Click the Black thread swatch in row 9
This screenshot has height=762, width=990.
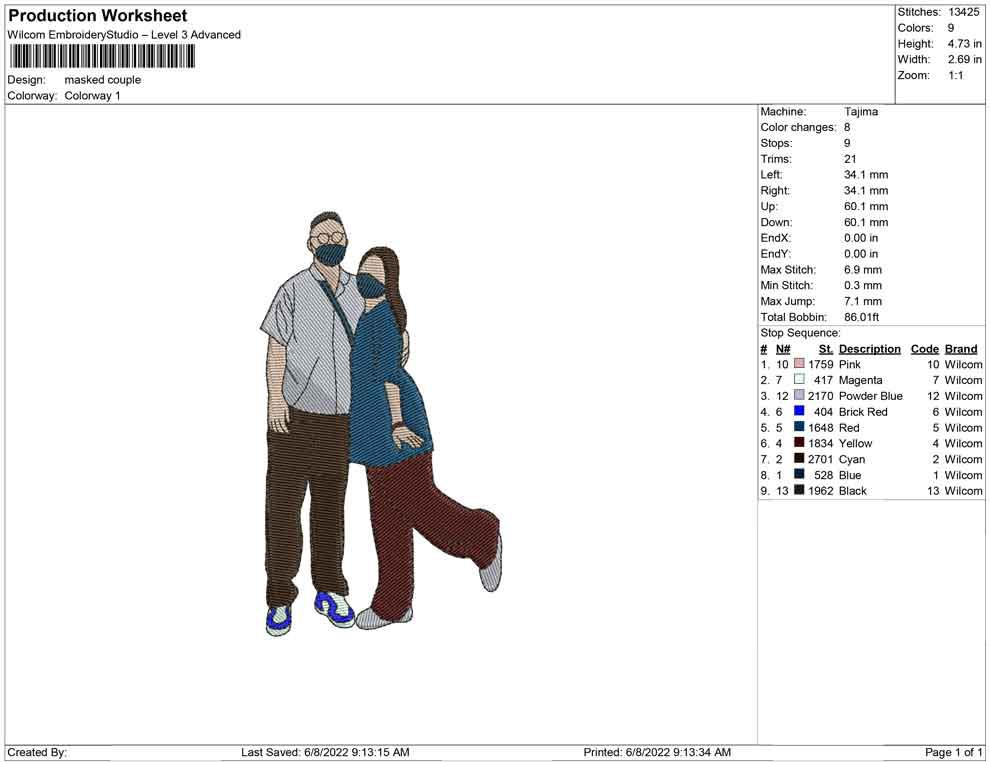click(799, 491)
